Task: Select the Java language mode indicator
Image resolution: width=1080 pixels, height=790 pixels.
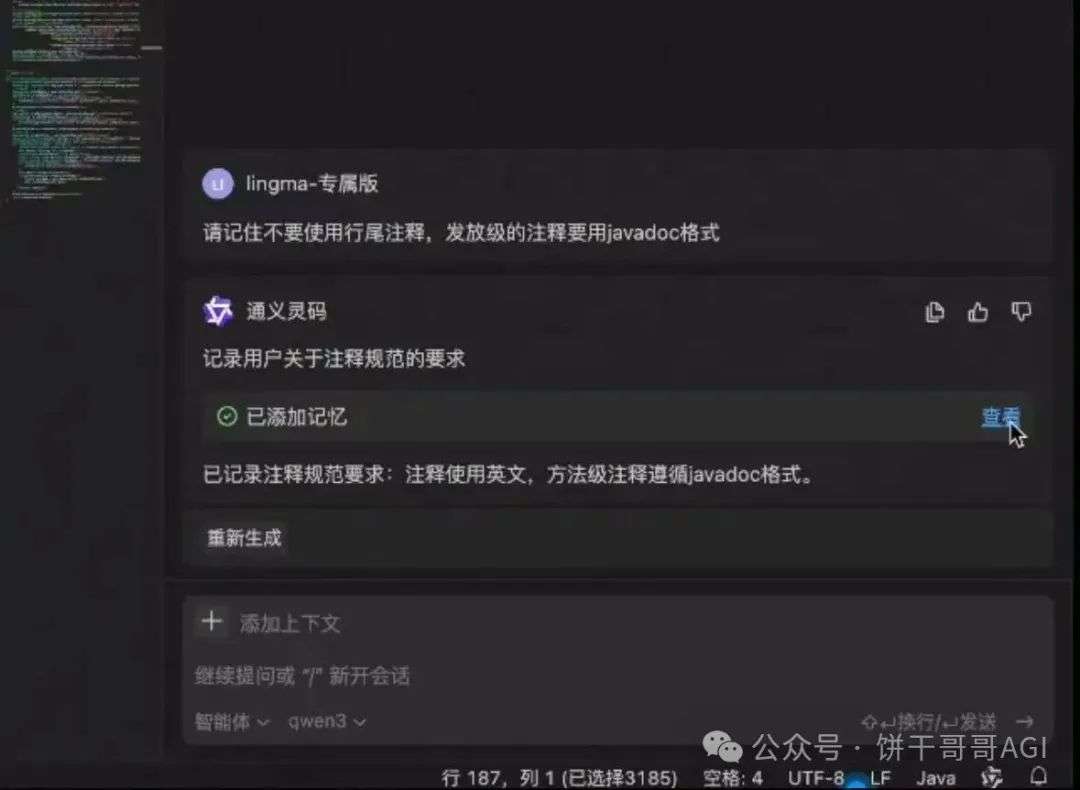Action: (x=935, y=778)
